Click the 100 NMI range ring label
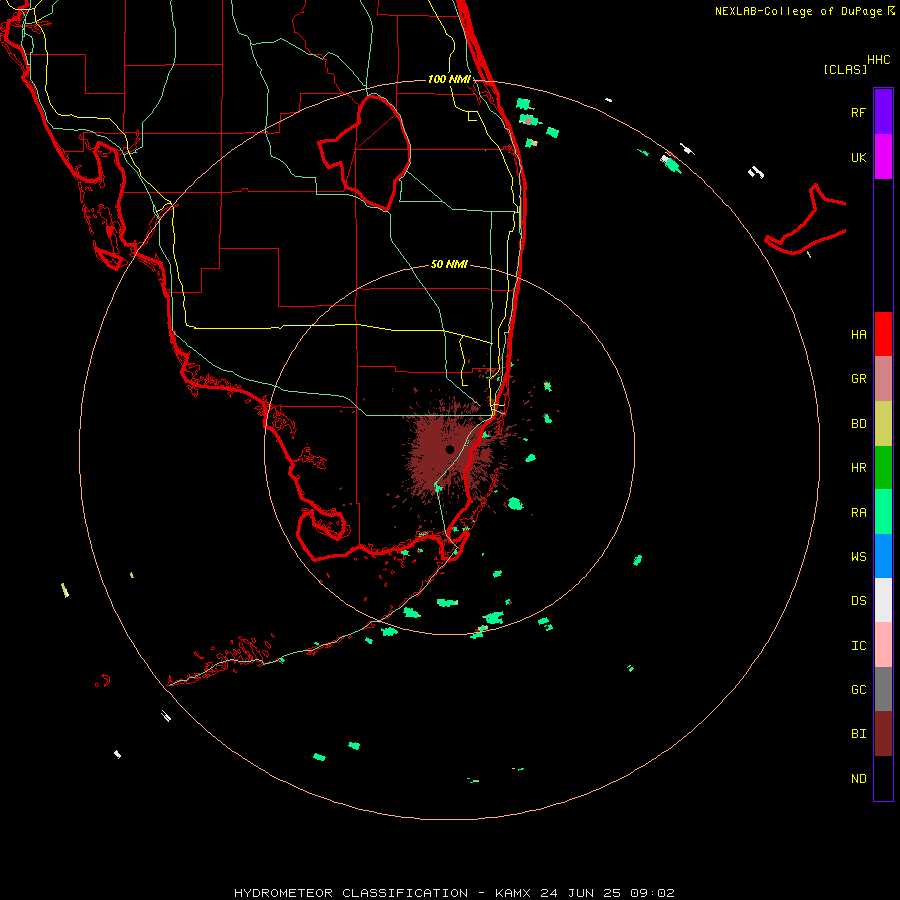This screenshot has width=900, height=900. pyautogui.click(x=449, y=79)
